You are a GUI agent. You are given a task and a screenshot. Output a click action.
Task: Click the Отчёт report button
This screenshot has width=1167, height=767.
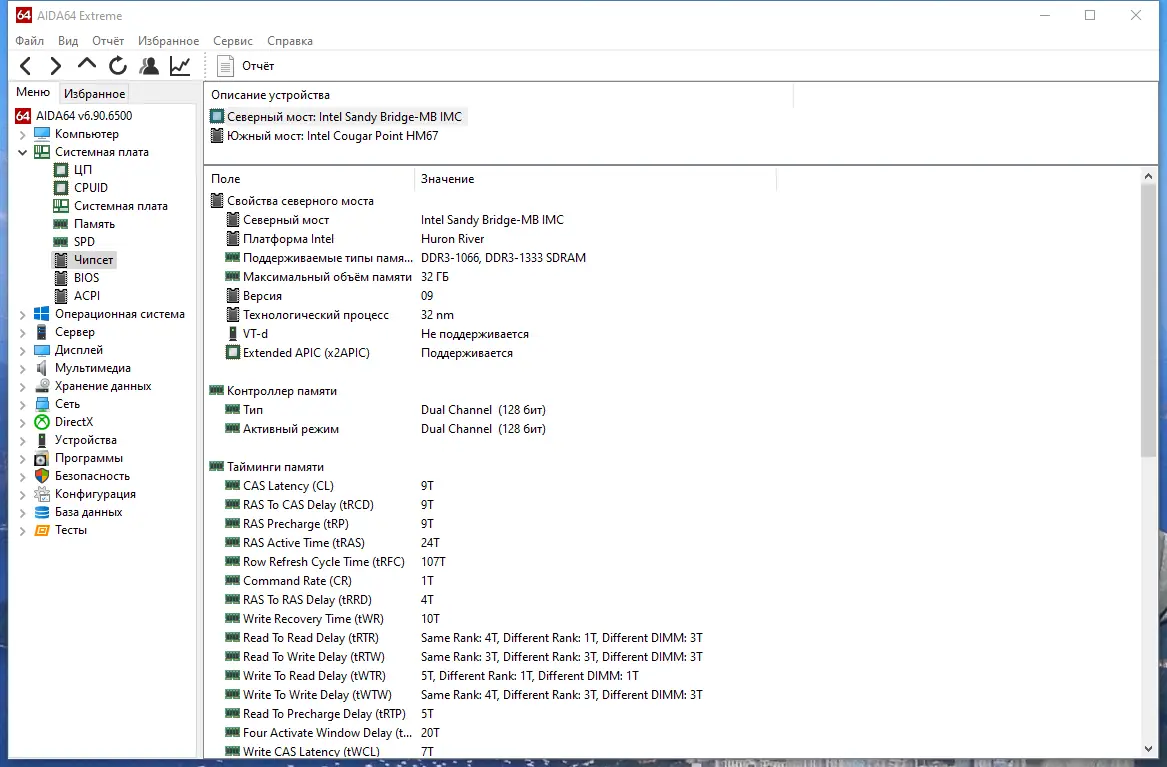[247, 65]
